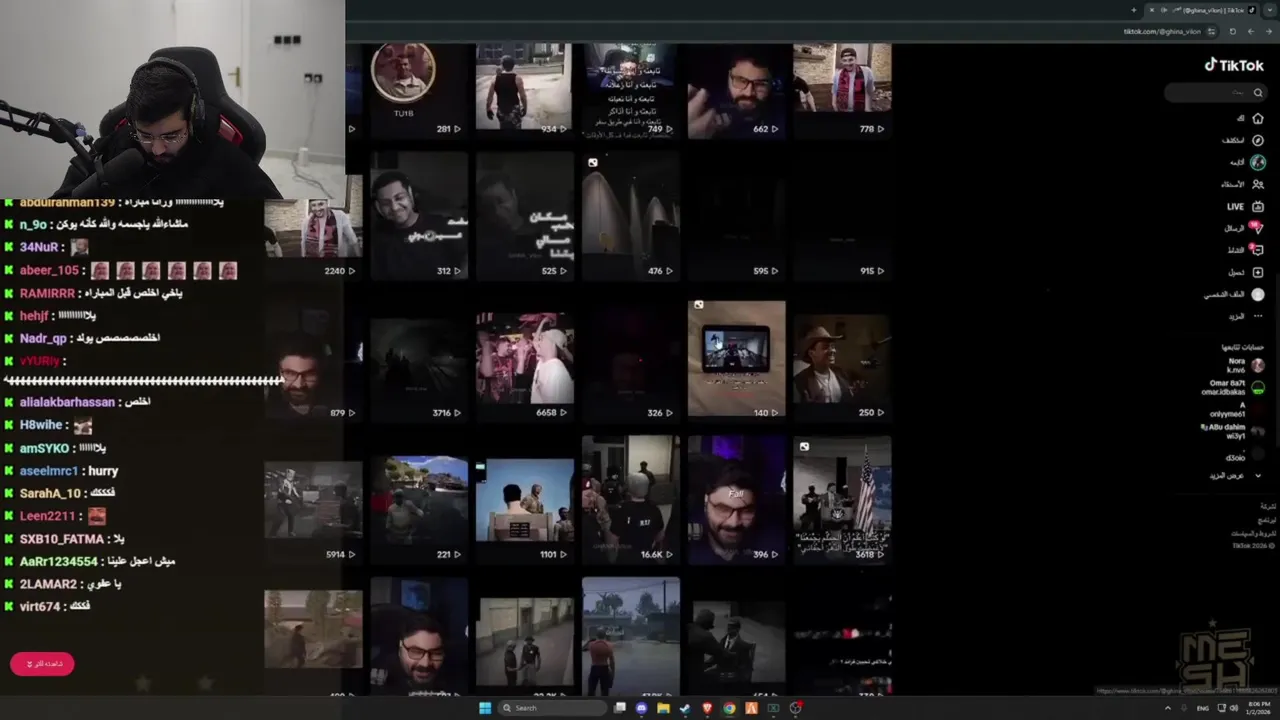1280x720 pixels.
Task: Click chat username abeer_105
Action: (x=49, y=270)
